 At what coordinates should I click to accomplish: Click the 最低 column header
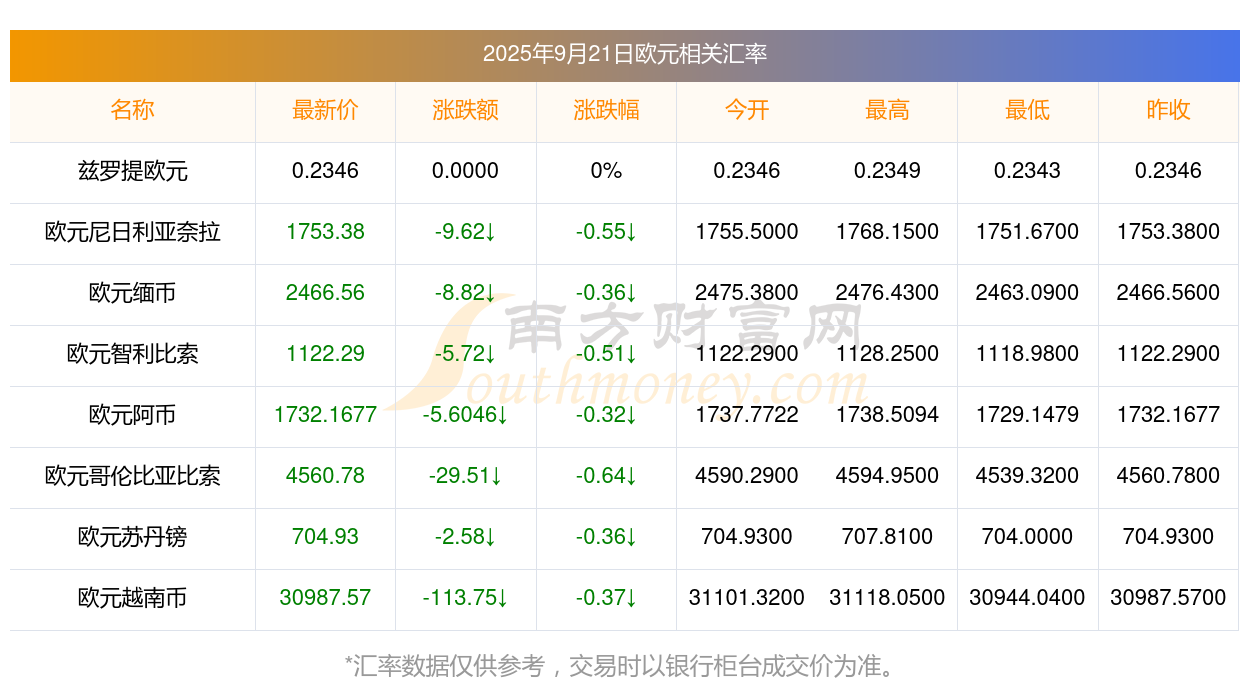[1027, 110]
